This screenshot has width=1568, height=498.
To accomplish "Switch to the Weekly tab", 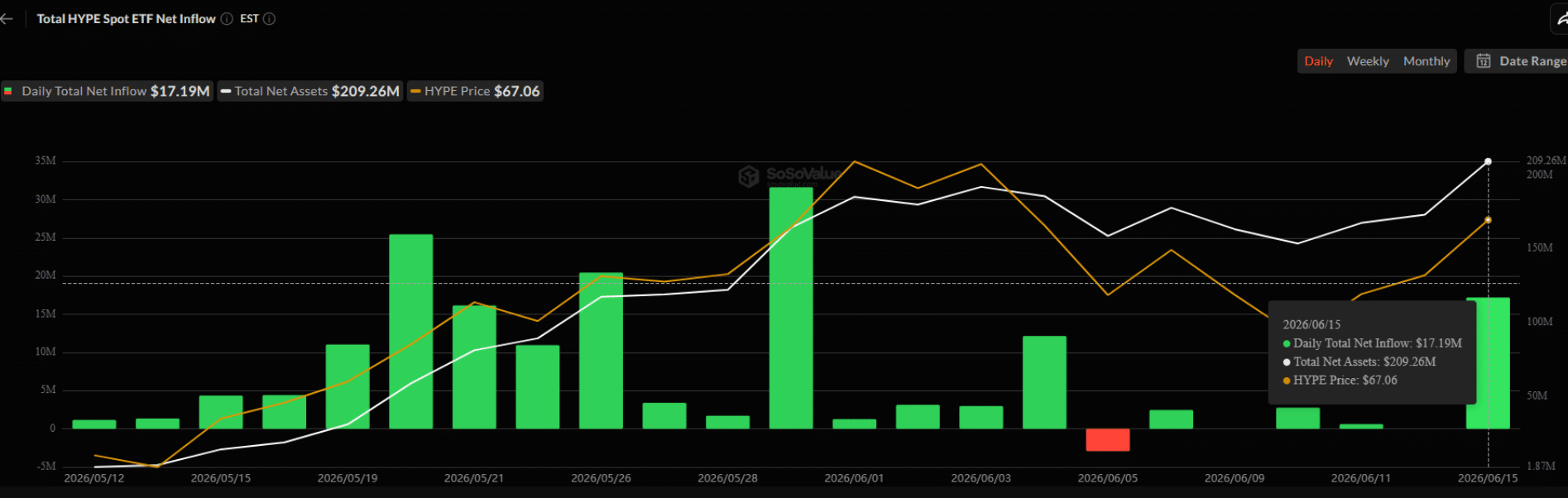I will [x=1368, y=61].
